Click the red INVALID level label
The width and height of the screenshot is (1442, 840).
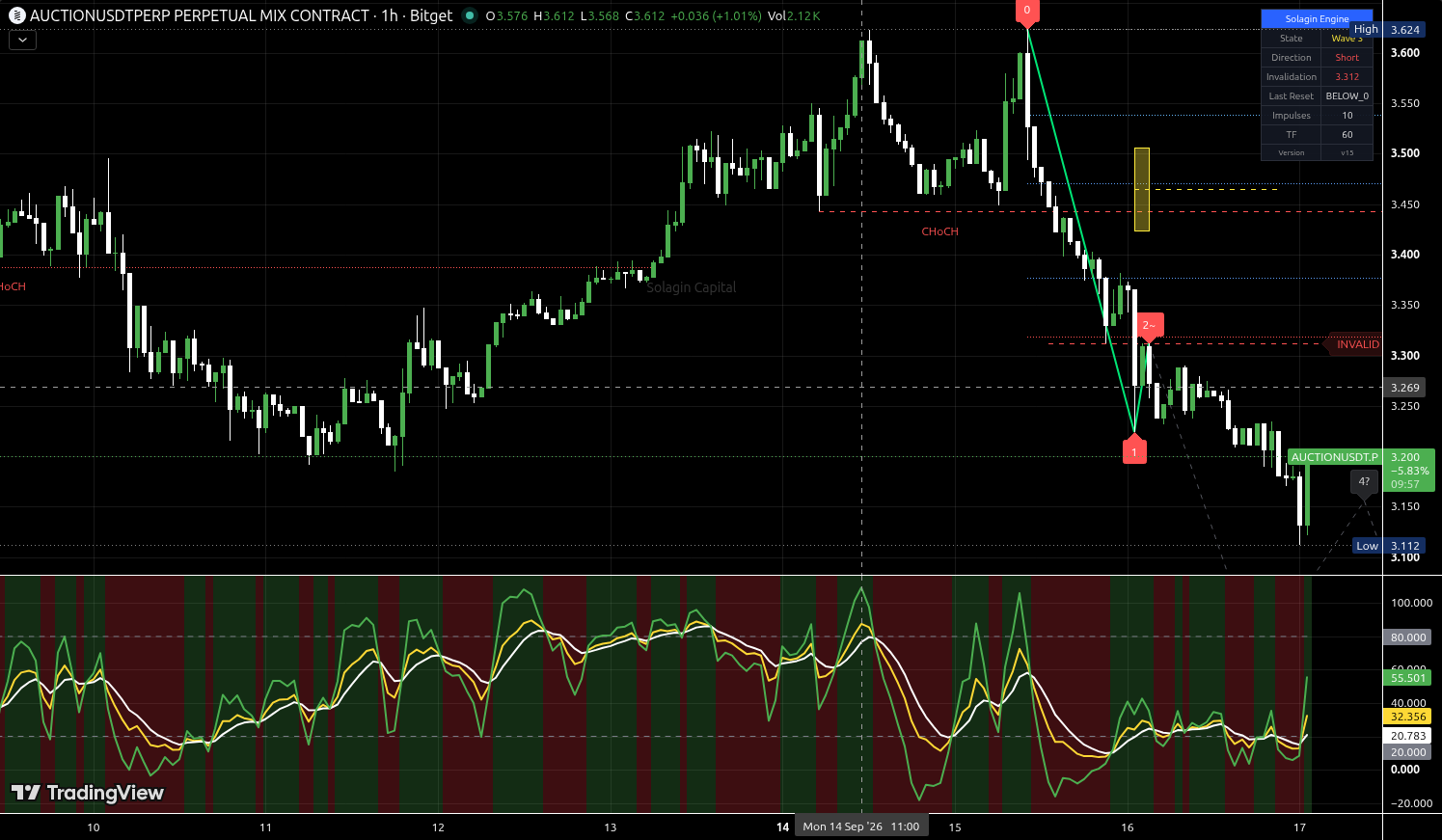click(1354, 344)
